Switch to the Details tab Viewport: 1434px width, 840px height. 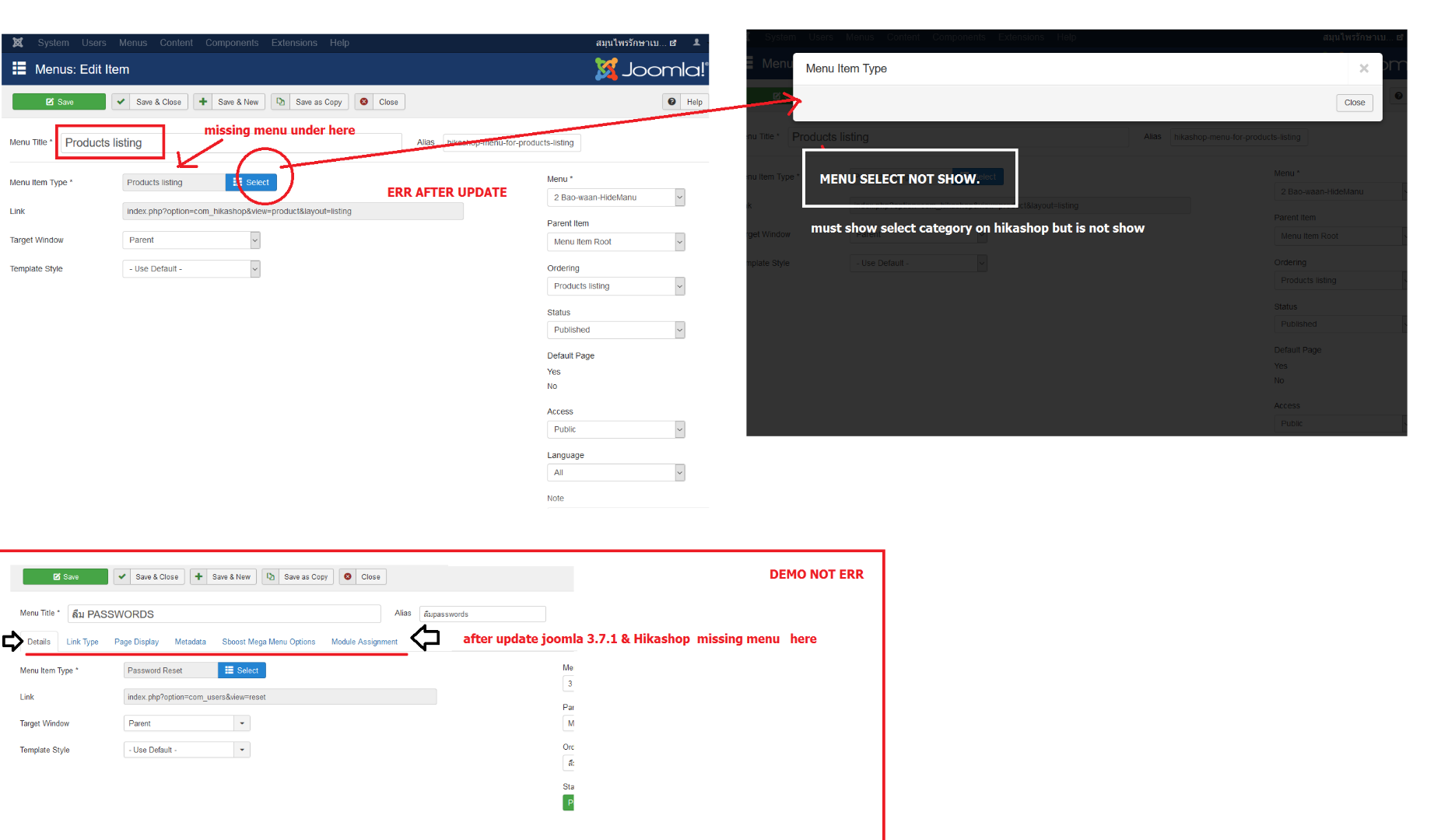[x=39, y=642]
